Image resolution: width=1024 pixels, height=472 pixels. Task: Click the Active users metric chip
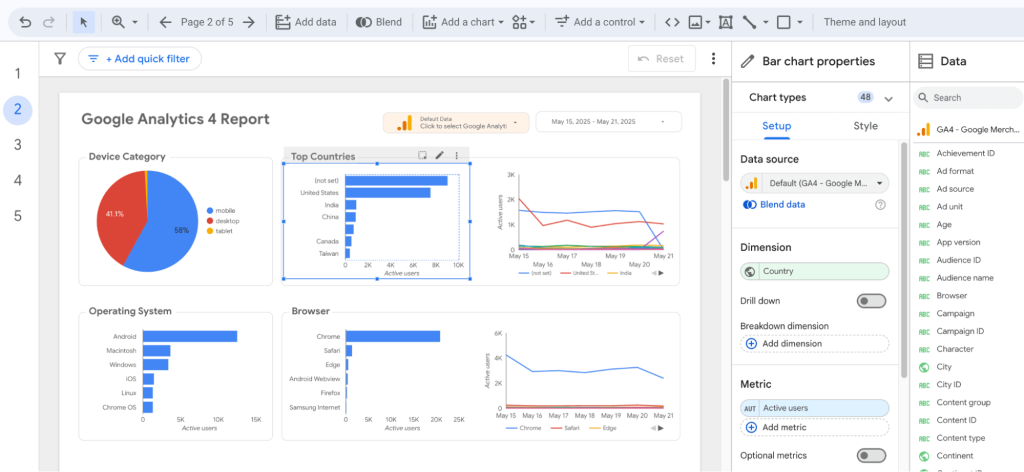point(814,408)
